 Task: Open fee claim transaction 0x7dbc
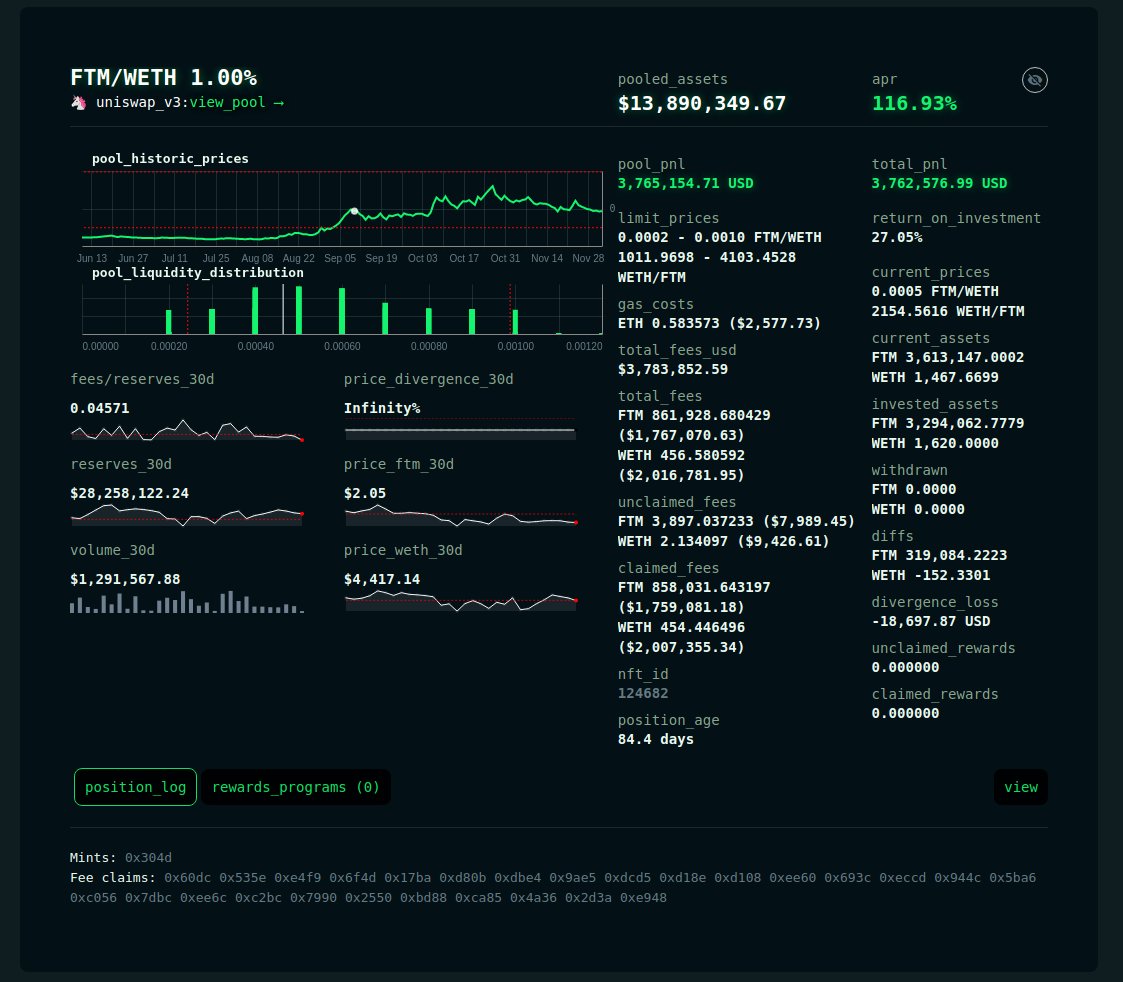(148, 897)
